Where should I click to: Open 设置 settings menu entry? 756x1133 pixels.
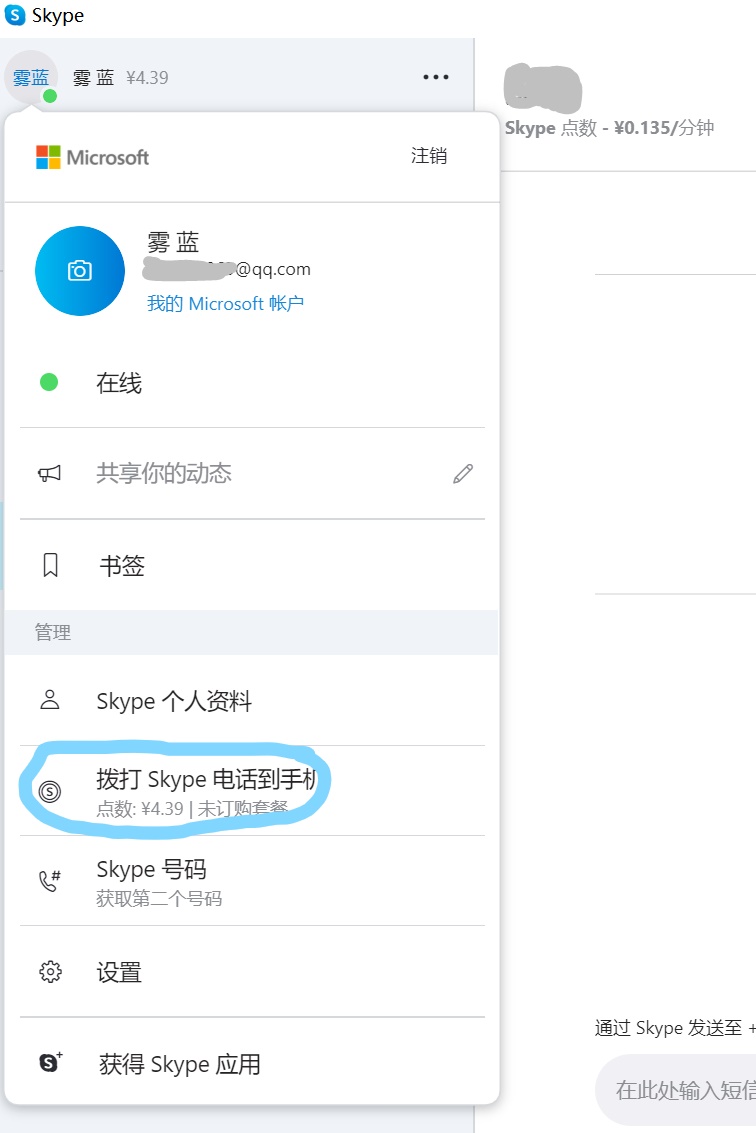point(119,972)
